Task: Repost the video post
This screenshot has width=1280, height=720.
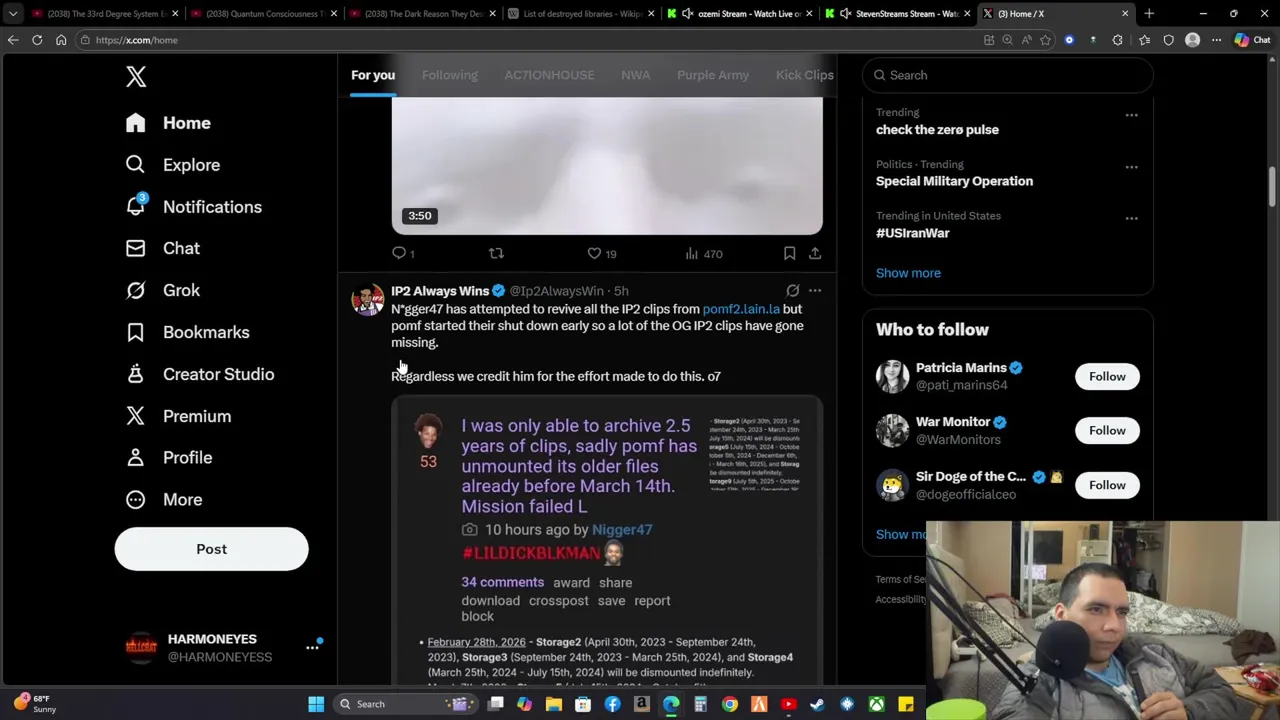Action: 496,254
